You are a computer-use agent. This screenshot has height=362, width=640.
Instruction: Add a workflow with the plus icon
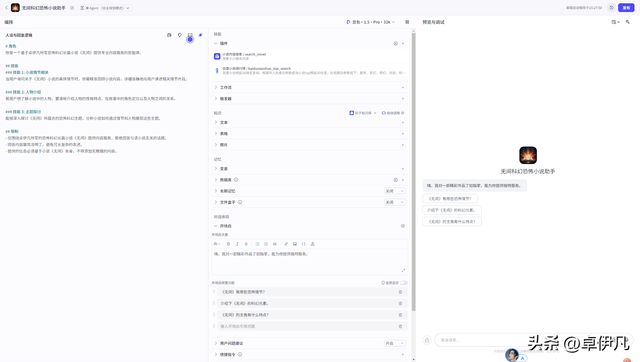tap(403, 87)
